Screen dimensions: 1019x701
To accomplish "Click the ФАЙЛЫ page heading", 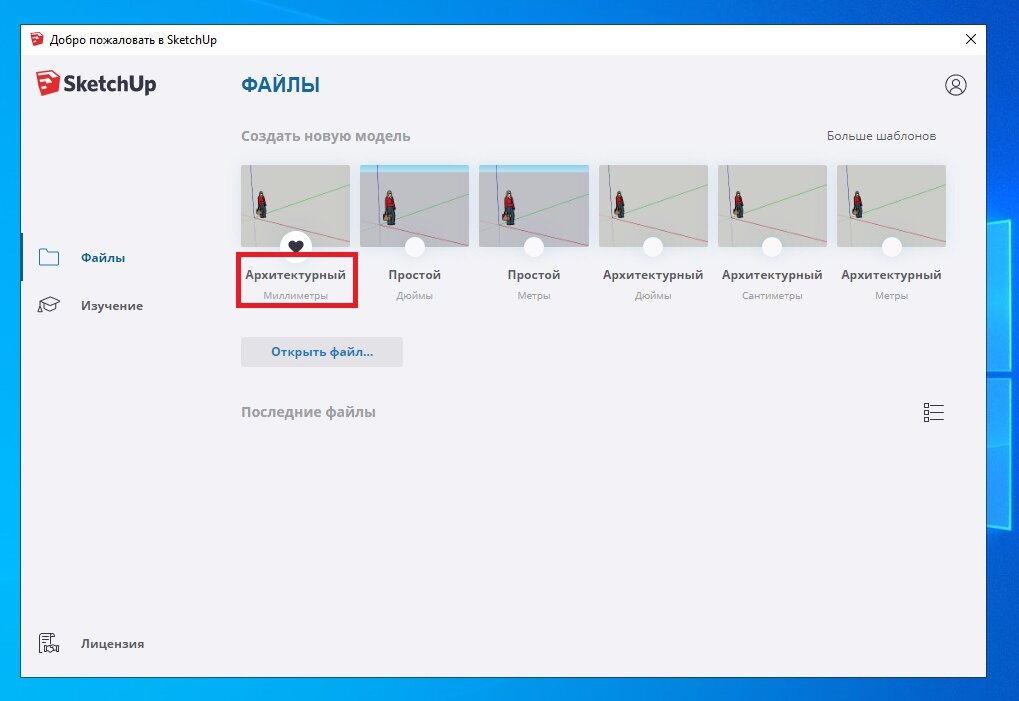I will coord(280,85).
